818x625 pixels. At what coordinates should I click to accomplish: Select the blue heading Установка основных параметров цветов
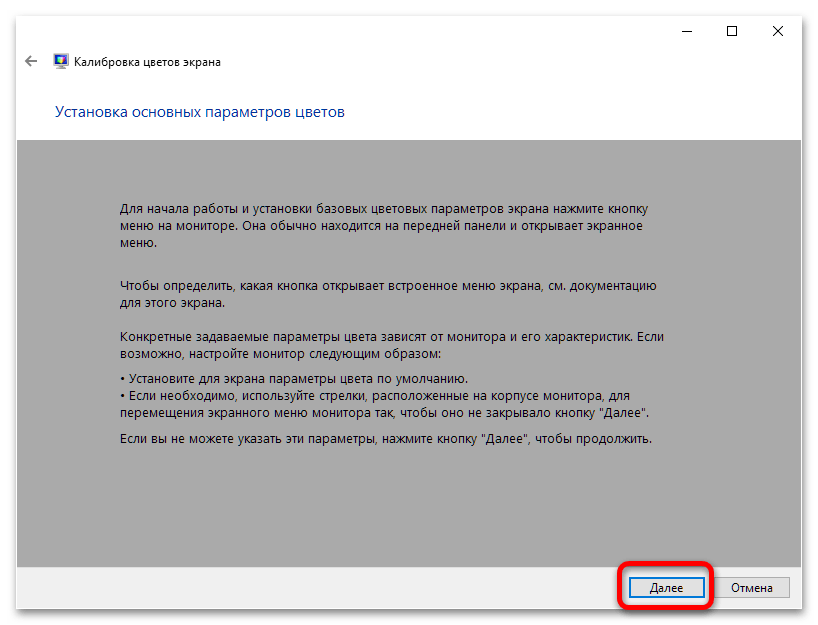tap(202, 112)
